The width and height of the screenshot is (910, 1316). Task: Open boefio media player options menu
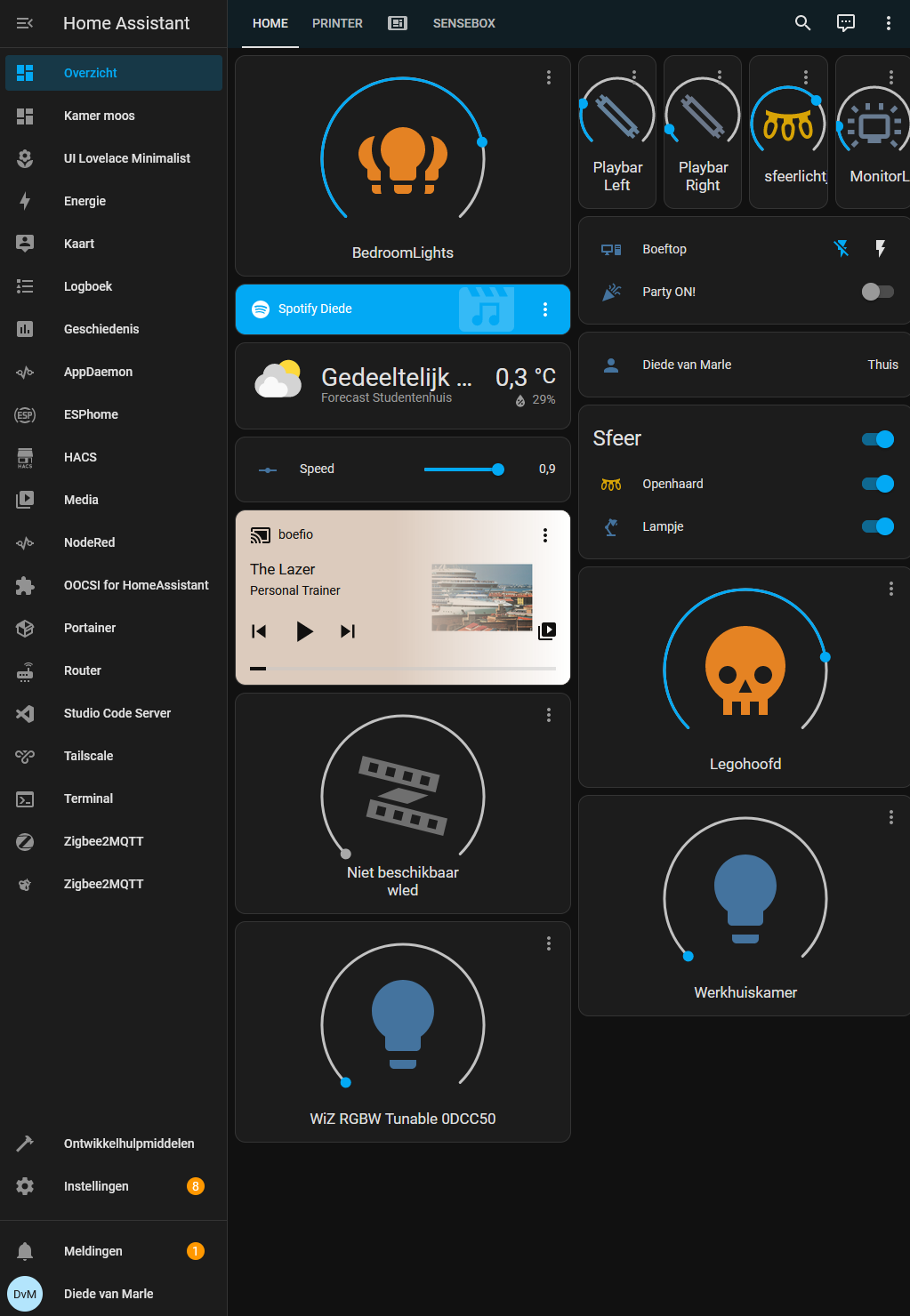click(x=545, y=534)
